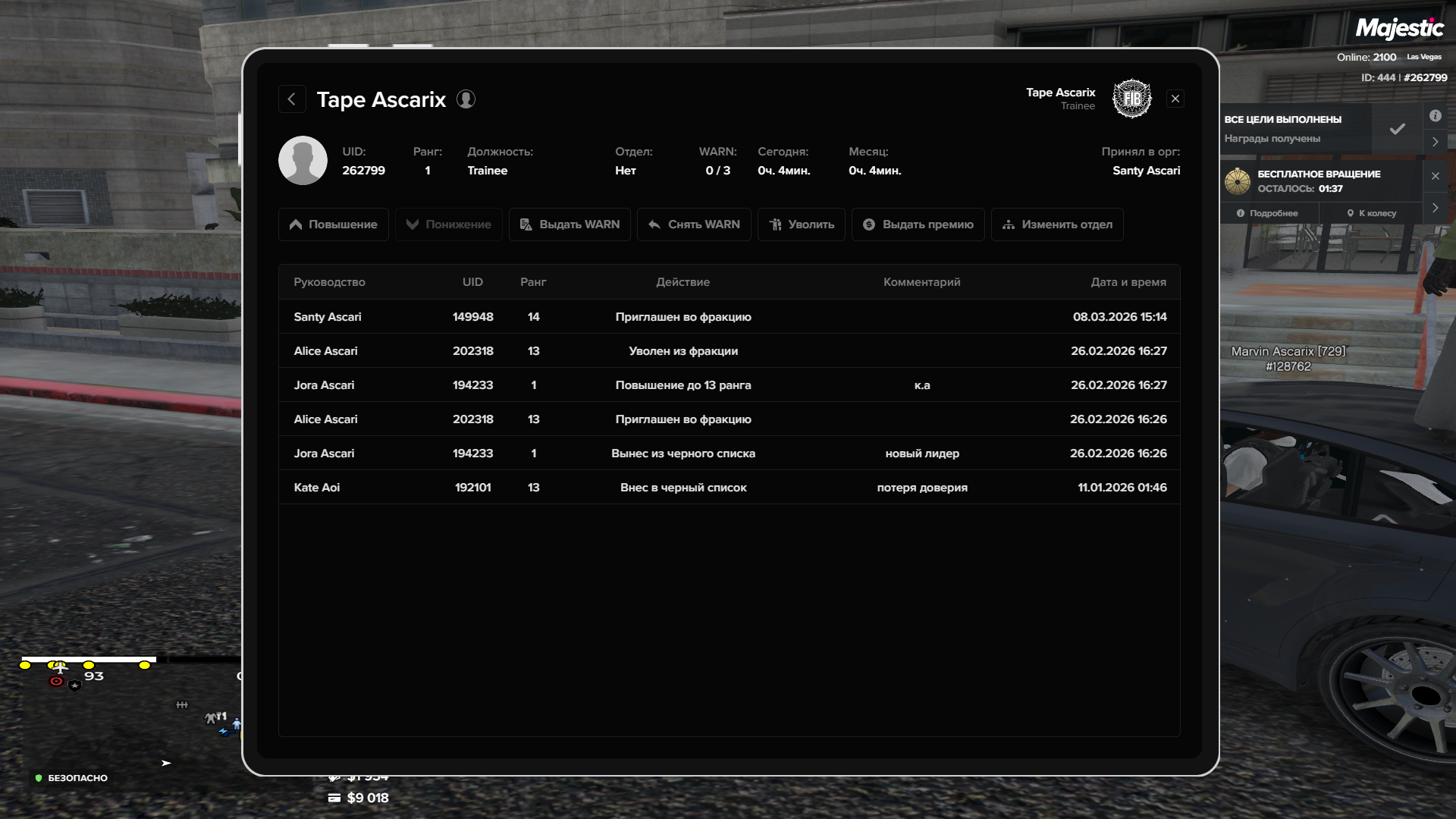Click the info icon in goals panel
Viewport: 1456px width, 819px height.
point(1435,116)
